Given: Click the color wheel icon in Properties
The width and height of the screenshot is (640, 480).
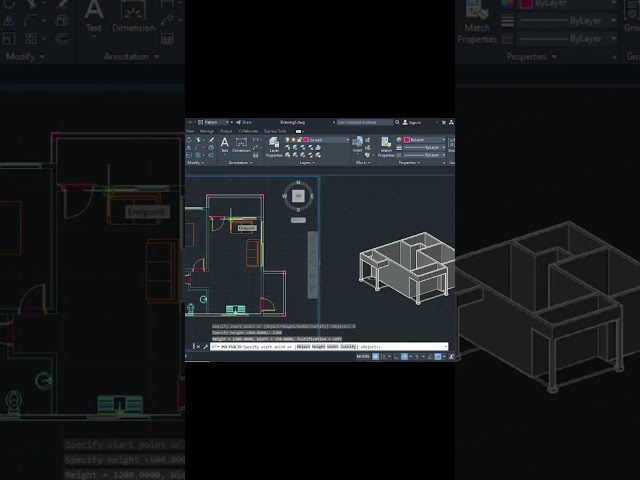Looking at the screenshot, I should (399, 140).
